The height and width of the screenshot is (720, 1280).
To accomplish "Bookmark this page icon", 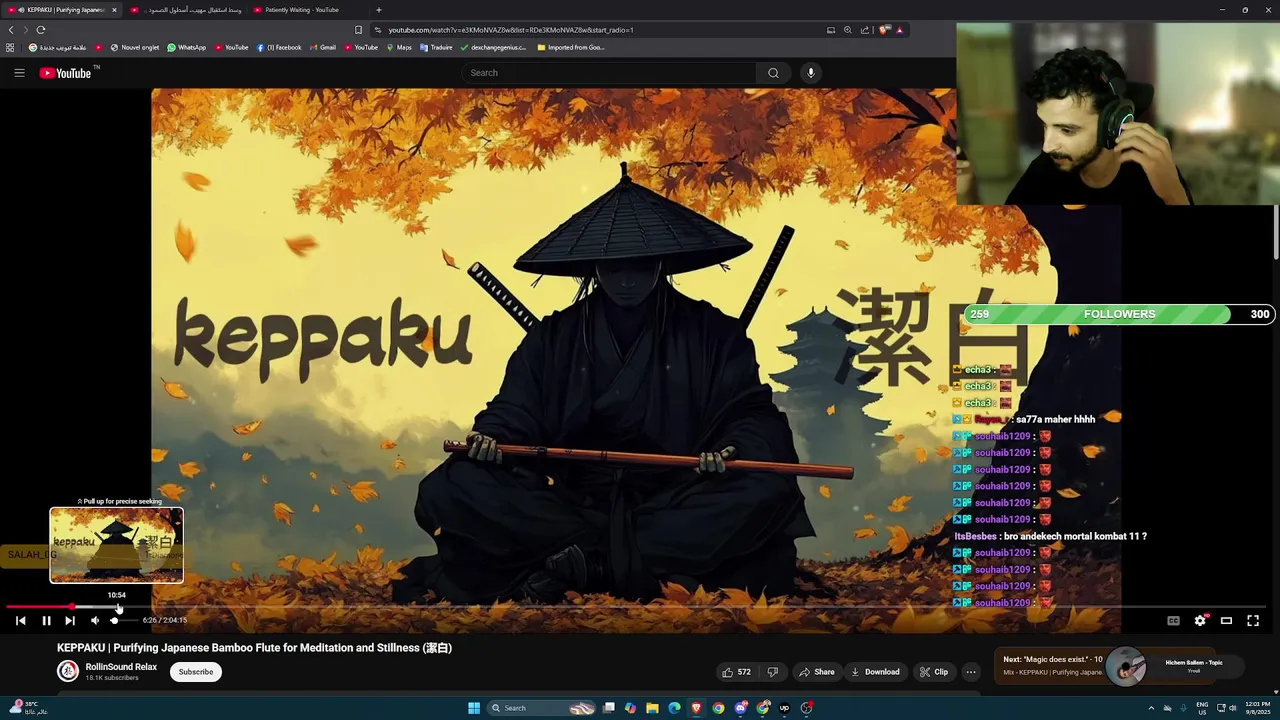I will point(358,30).
